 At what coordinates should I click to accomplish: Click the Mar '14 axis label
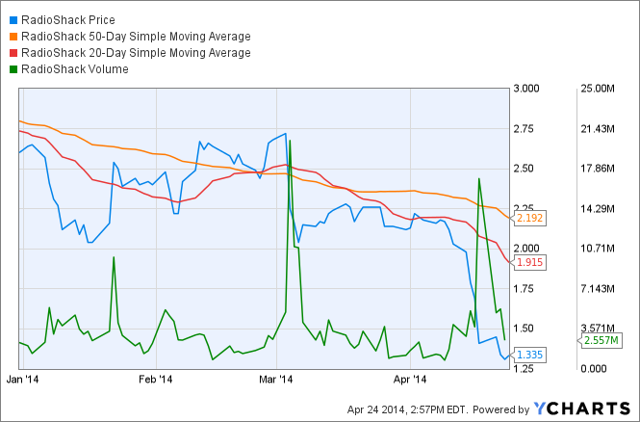pyautogui.click(x=276, y=379)
